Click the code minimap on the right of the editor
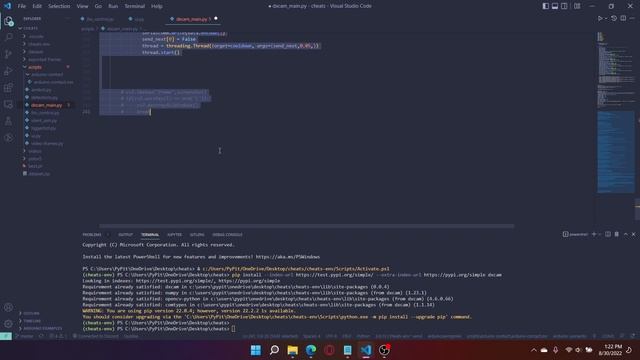The width and height of the screenshot is (640, 360). pyautogui.click(x=616, y=114)
